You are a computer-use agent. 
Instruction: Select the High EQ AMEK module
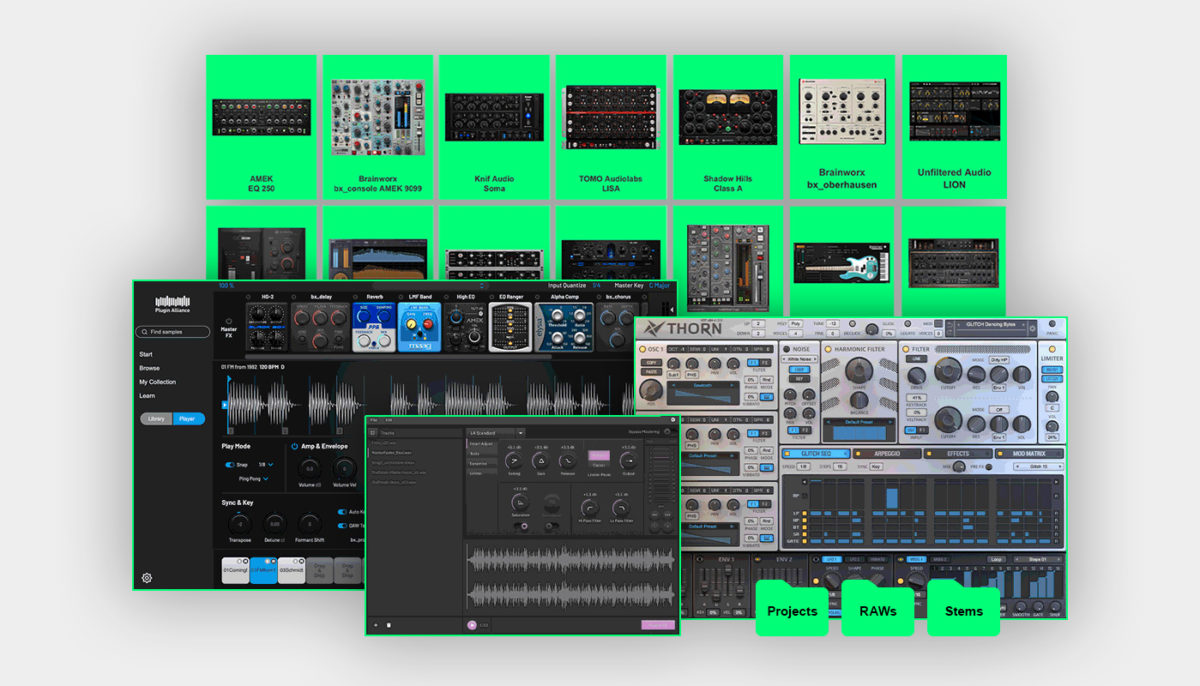click(466, 328)
